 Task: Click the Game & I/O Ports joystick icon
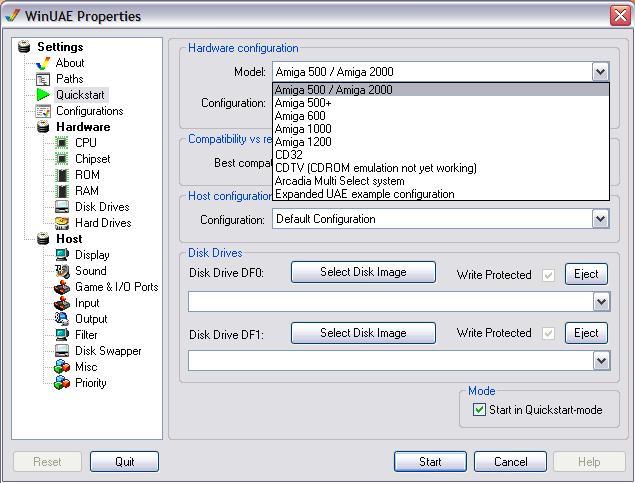point(62,287)
